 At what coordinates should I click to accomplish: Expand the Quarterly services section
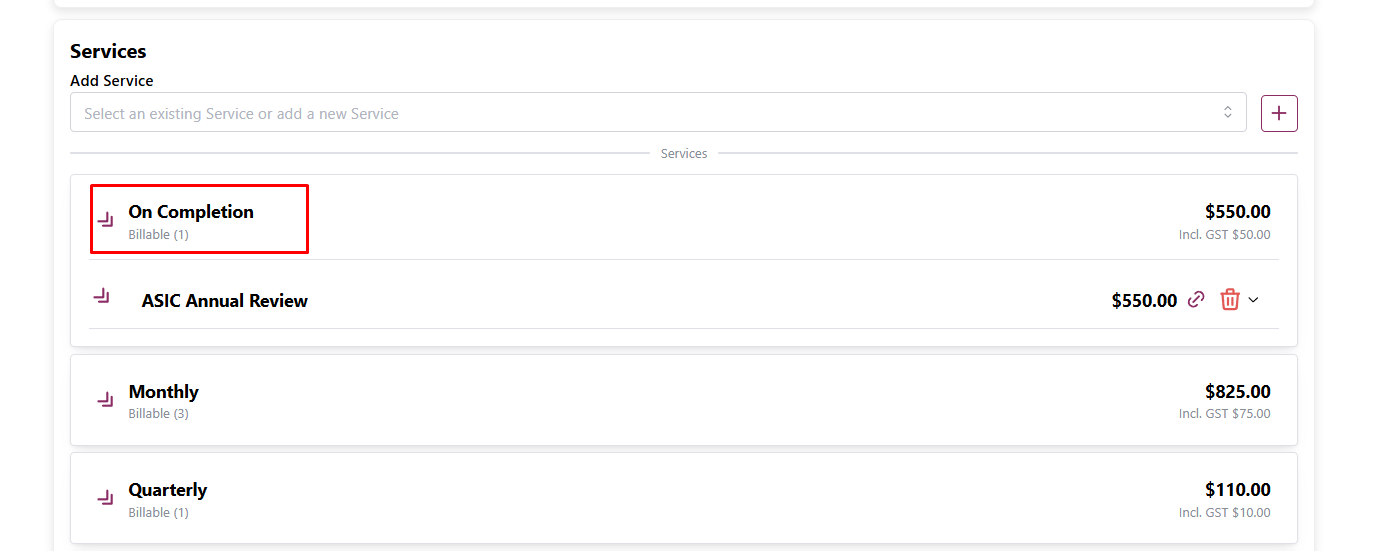point(168,490)
